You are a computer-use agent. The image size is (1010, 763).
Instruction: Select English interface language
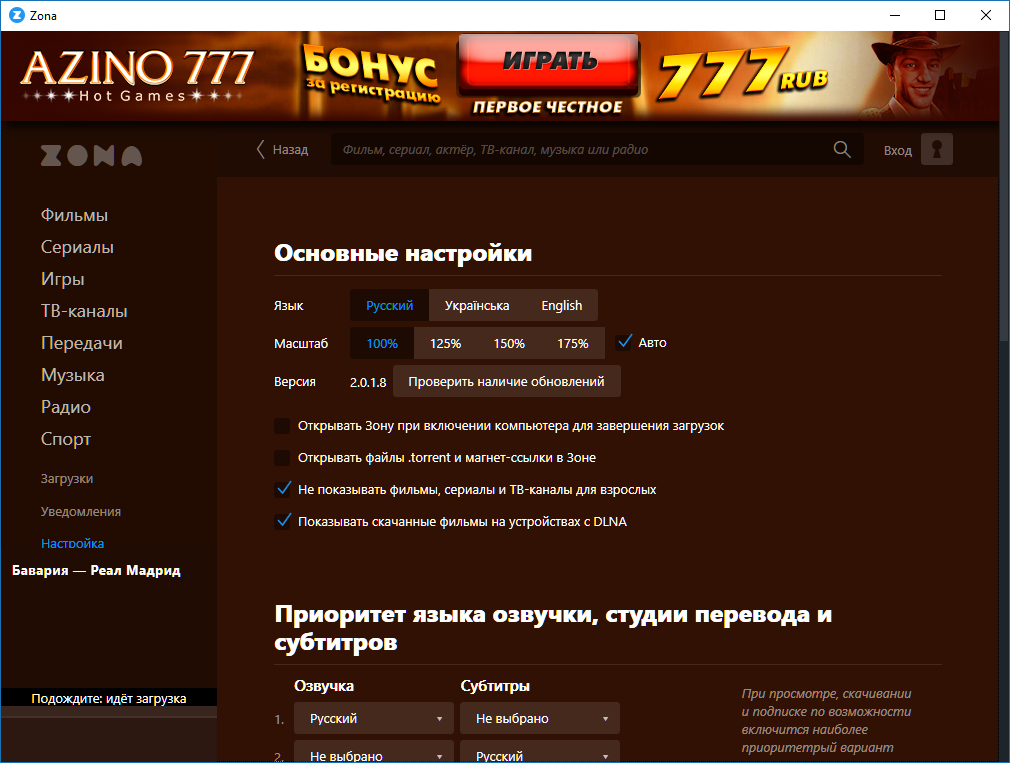click(562, 305)
